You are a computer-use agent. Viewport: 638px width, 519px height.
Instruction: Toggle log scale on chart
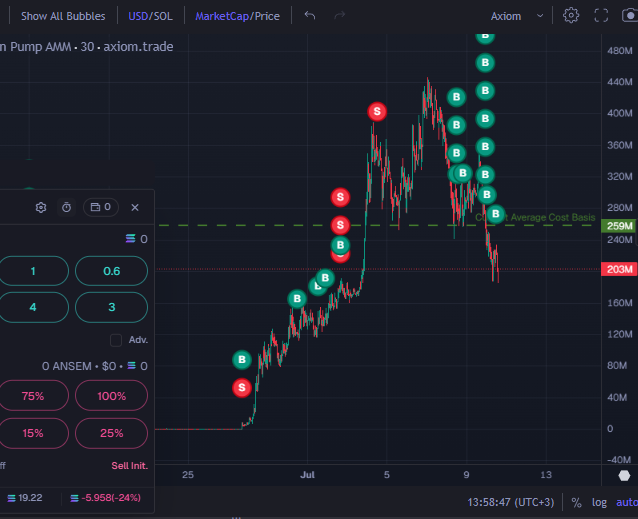click(x=599, y=503)
